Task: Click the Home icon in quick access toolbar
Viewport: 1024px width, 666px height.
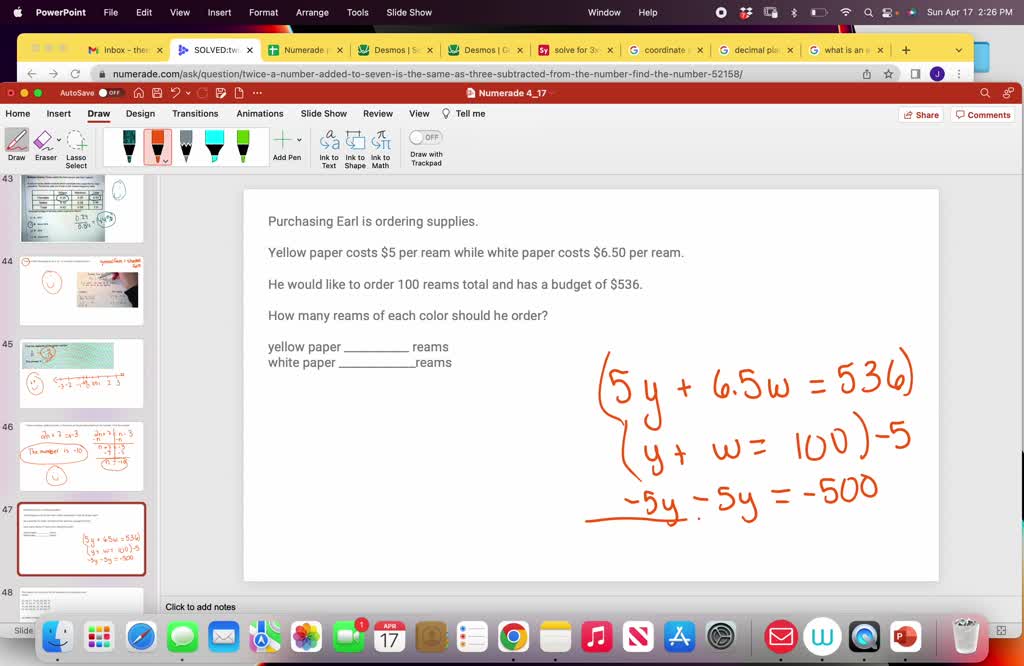Action: [139, 93]
